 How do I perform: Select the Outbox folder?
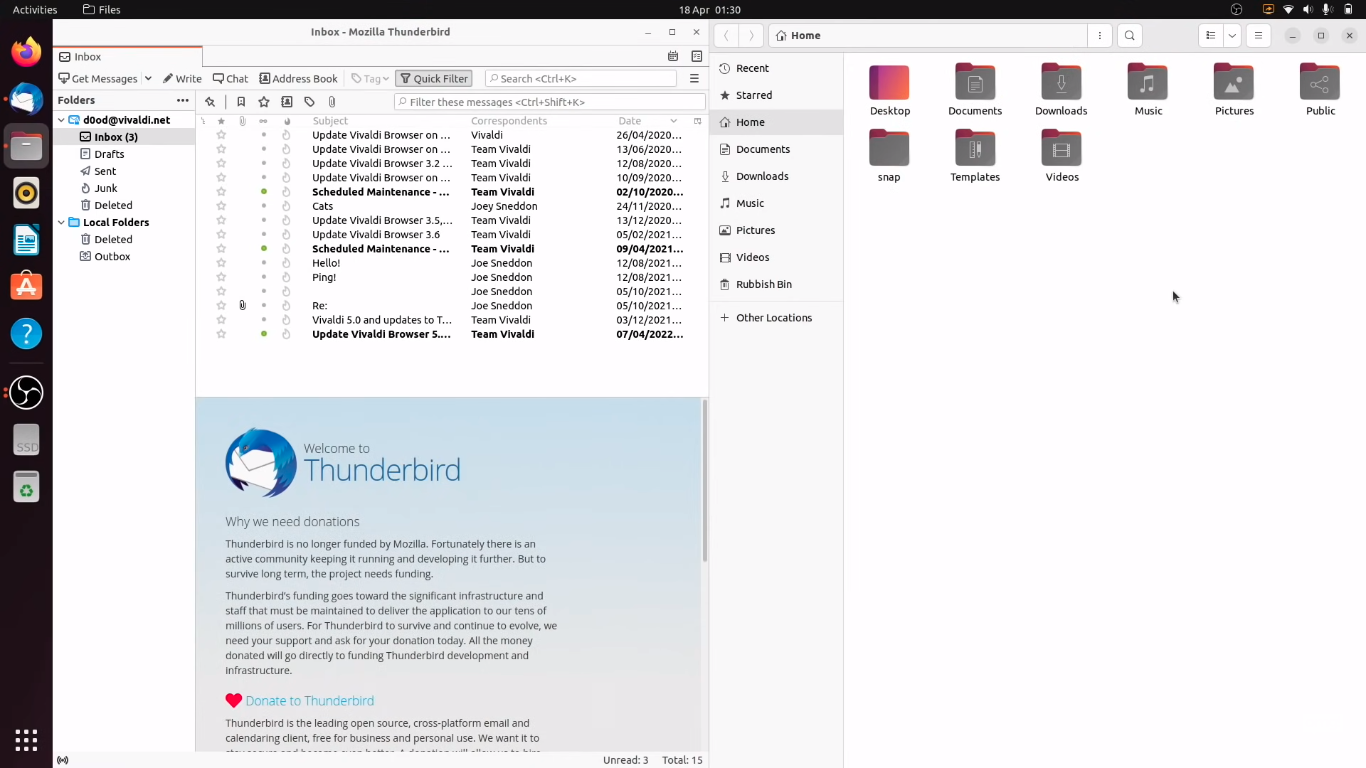tap(112, 256)
